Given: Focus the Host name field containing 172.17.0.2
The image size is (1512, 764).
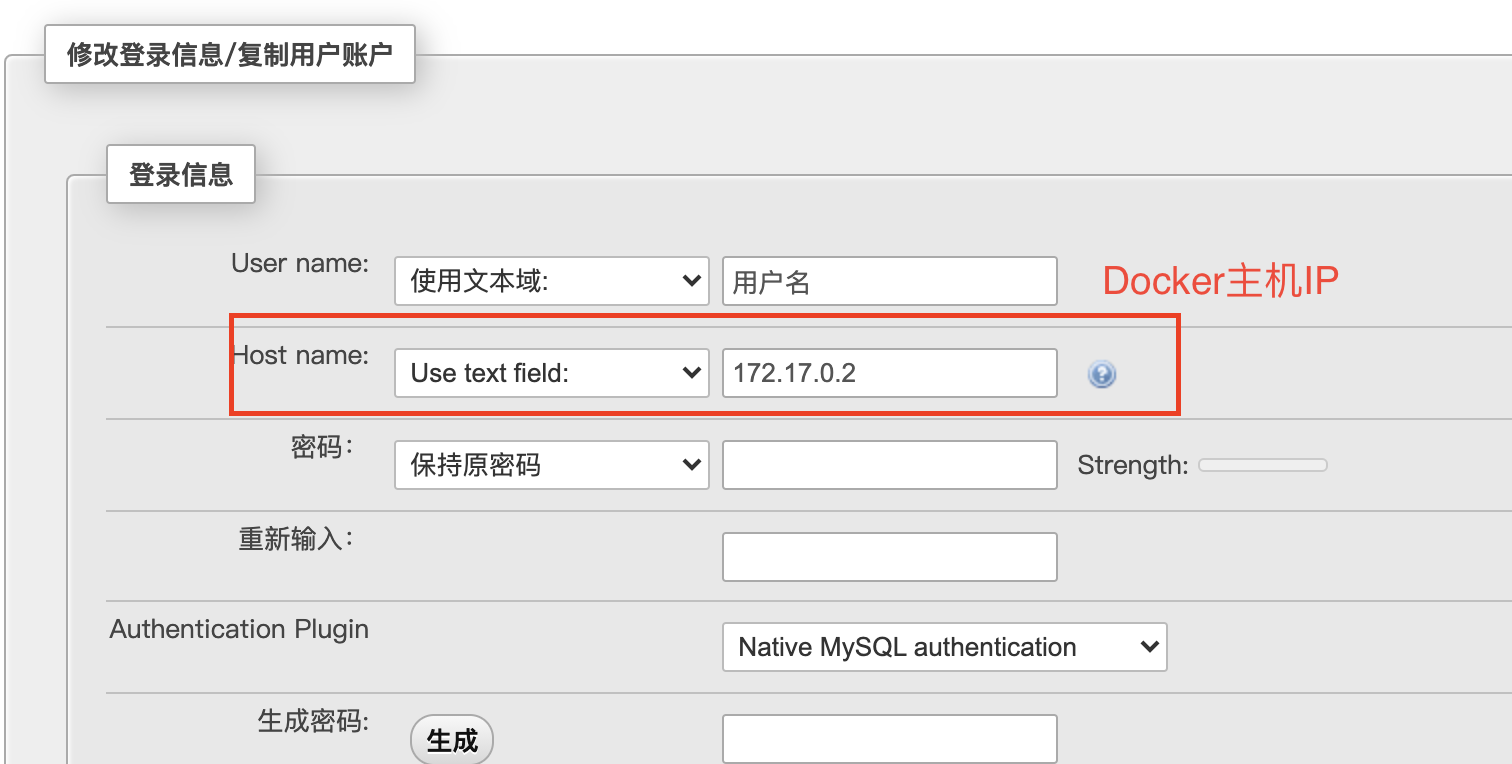Looking at the screenshot, I should [889, 374].
